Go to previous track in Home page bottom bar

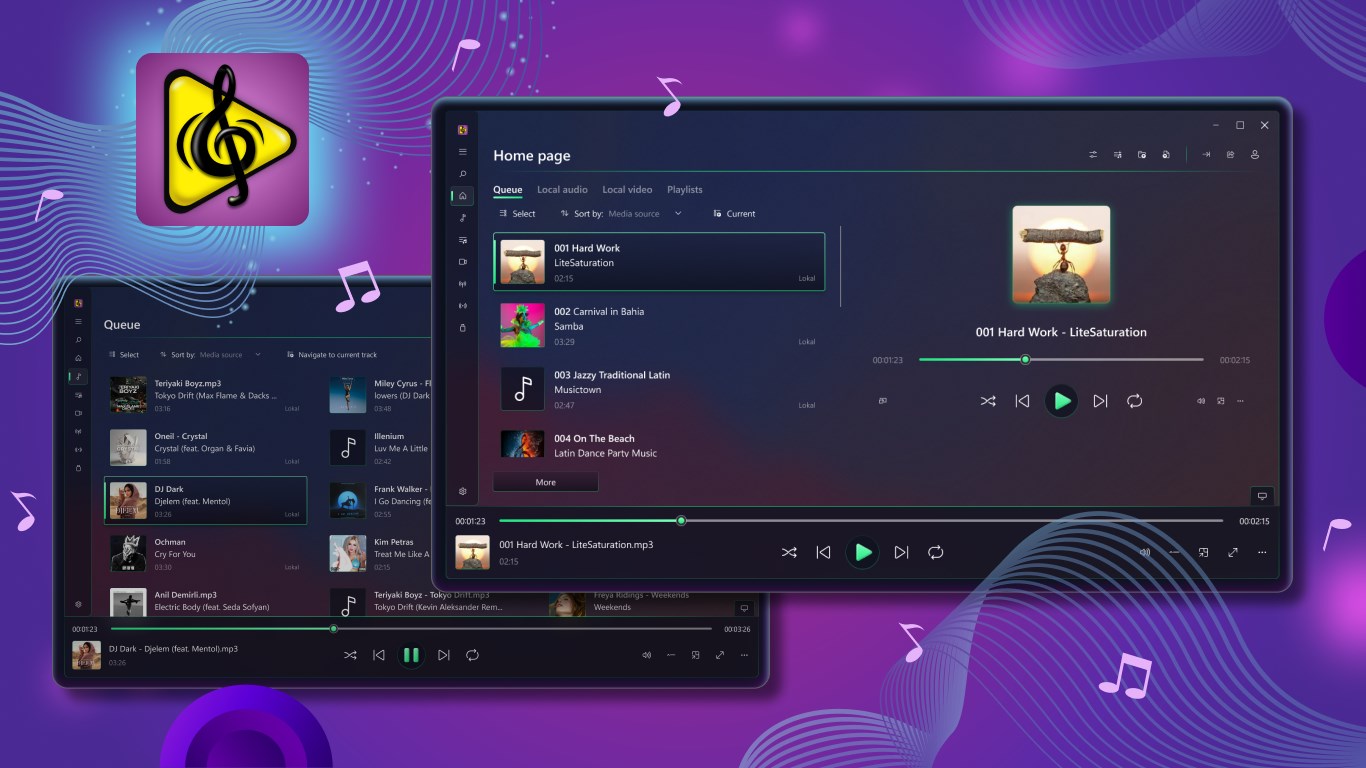pos(823,552)
